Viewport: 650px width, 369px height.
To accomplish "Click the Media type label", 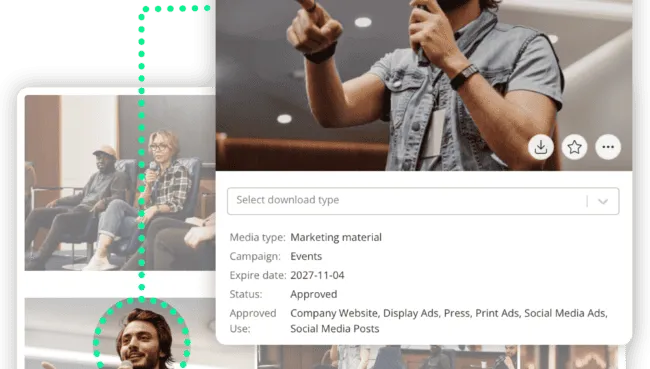I will click(257, 238).
